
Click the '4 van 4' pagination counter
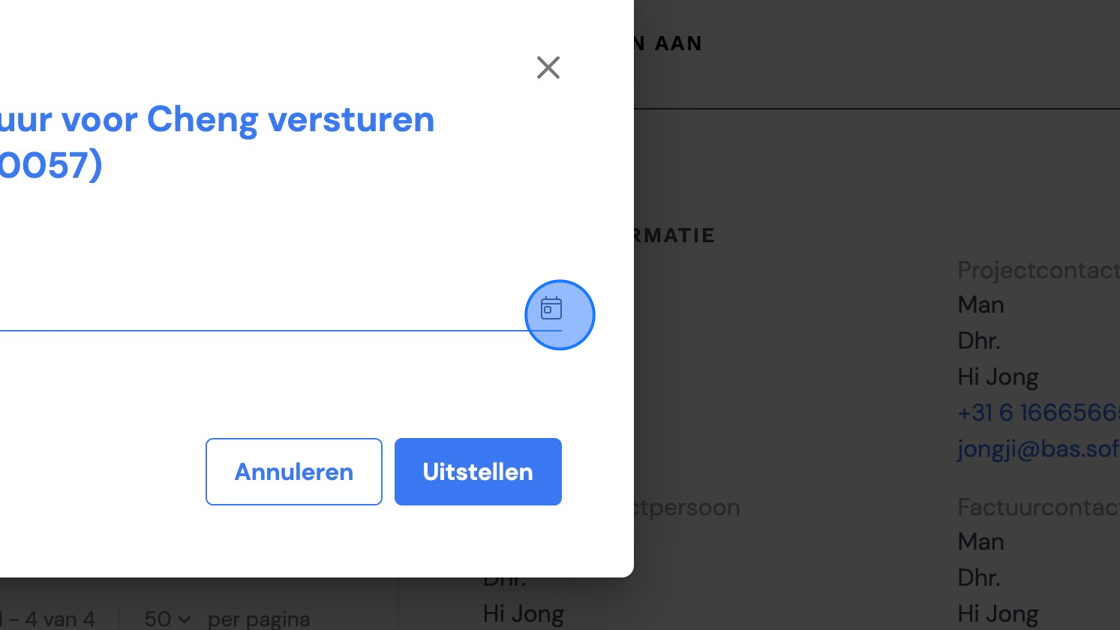click(48, 619)
